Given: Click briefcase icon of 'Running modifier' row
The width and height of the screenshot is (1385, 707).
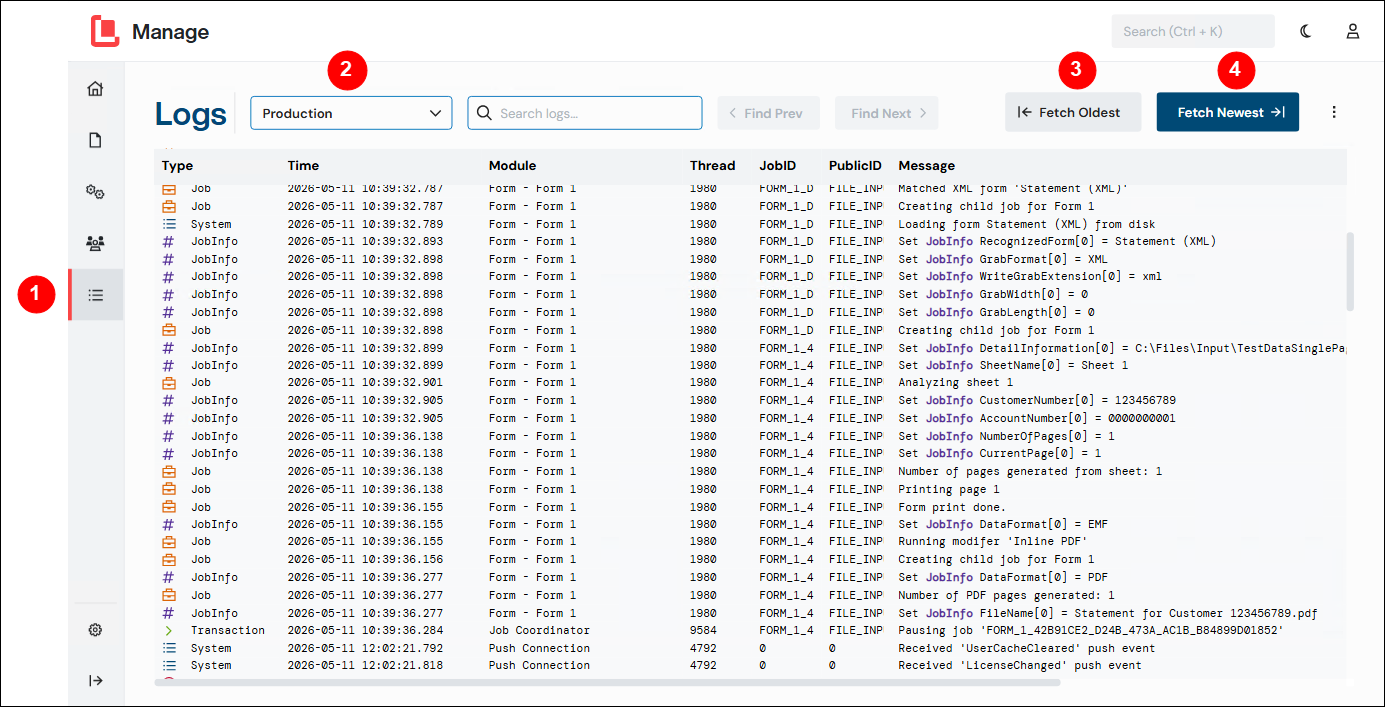Looking at the screenshot, I should point(169,541).
